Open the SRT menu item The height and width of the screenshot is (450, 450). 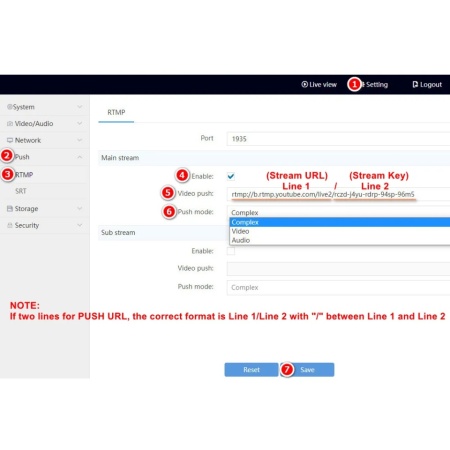(x=21, y=191)
